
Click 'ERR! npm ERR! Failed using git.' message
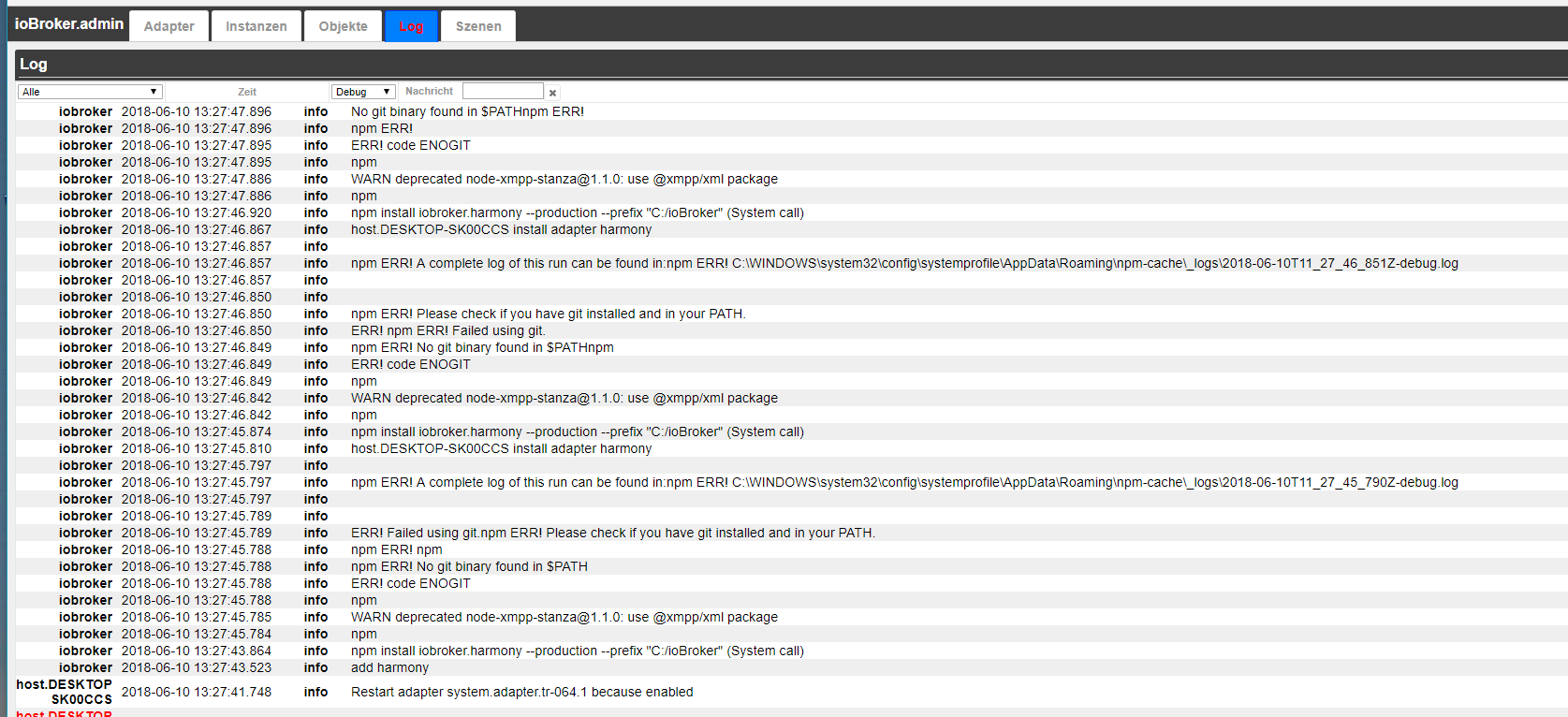pos(447,330)
